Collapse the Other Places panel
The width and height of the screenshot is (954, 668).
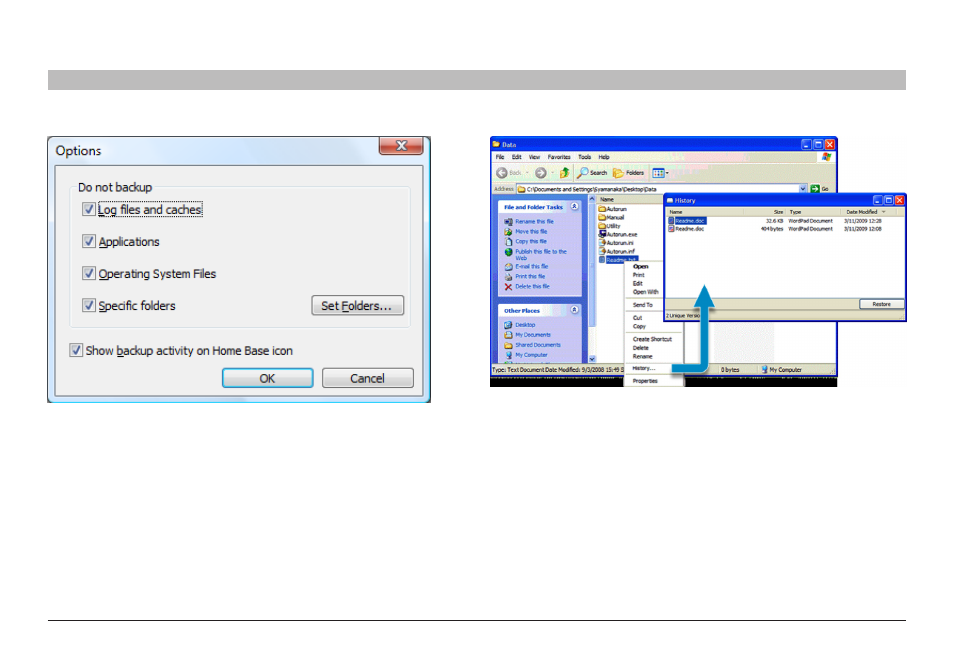574,310
